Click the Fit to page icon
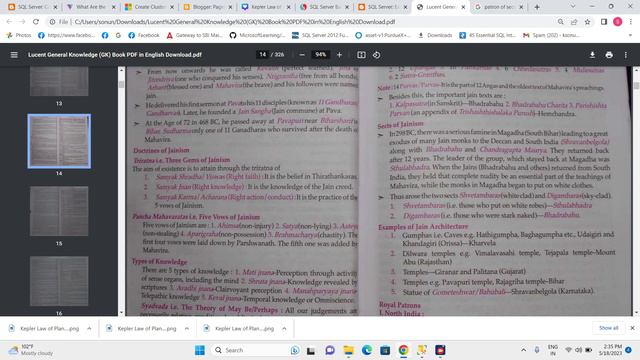This screenshot has width=640, height=360. pyautogui.click(x=361, y=55)
